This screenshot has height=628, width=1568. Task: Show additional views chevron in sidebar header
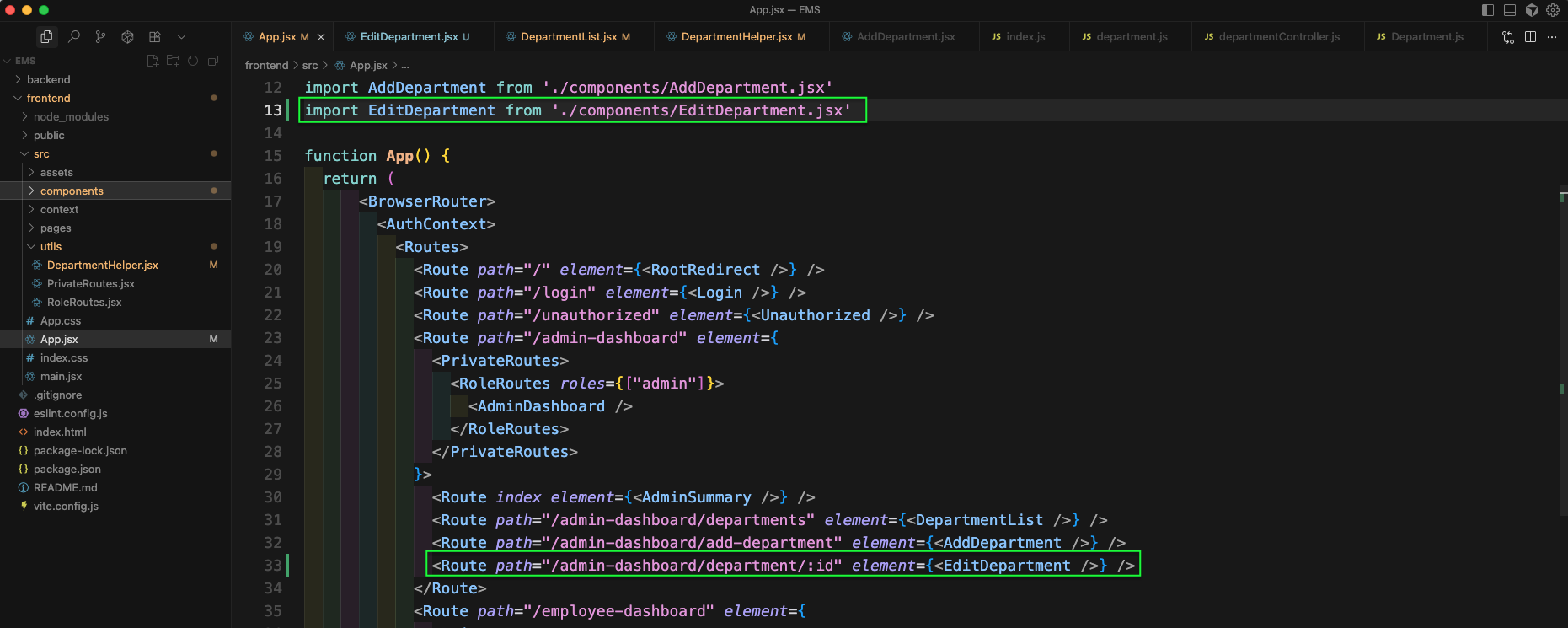click(x=181, y=37)
